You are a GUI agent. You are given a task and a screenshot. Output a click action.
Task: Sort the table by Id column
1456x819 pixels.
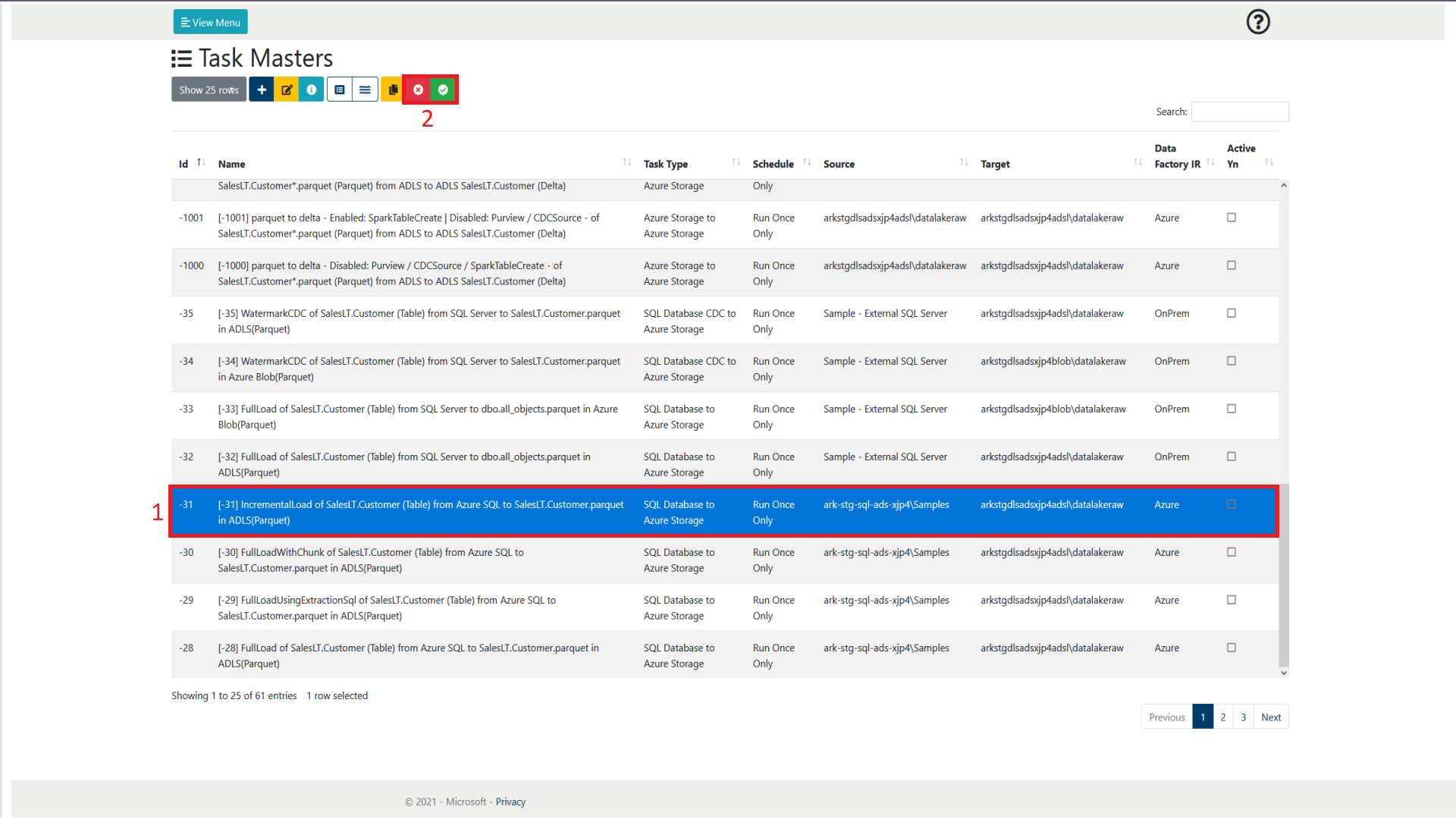point(184,164)
